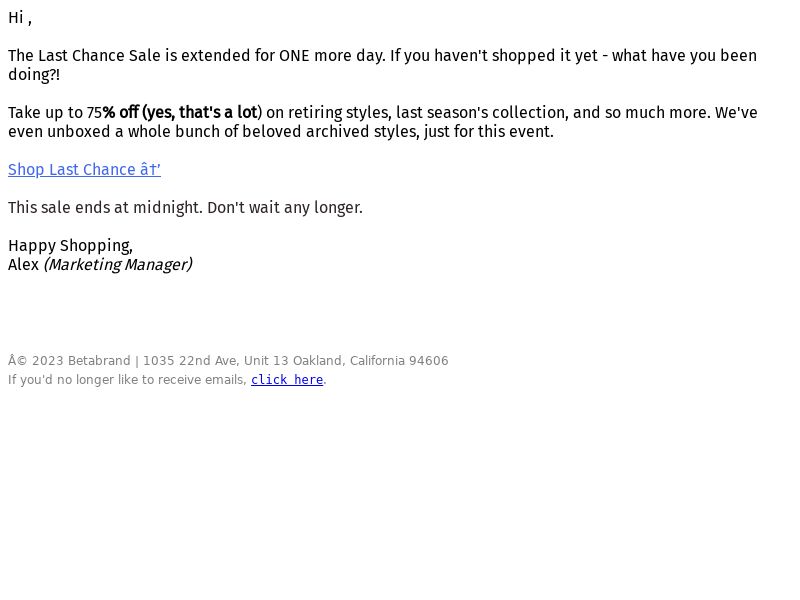The height and width of the screenshot is (600, 800).
Task: Click "Oakland, California 94606" in the footer
Action: [x=370, y=361]
